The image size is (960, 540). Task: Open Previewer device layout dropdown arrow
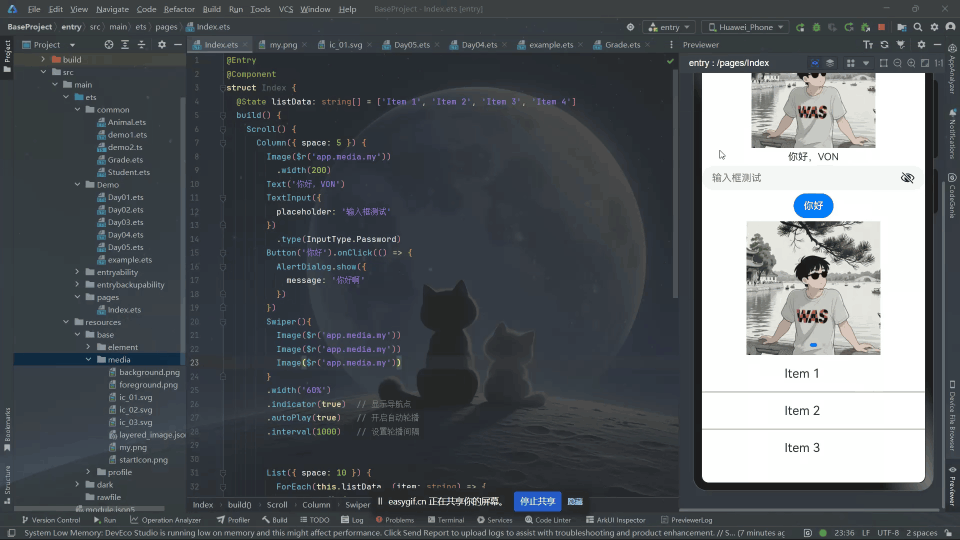(866, 63)
